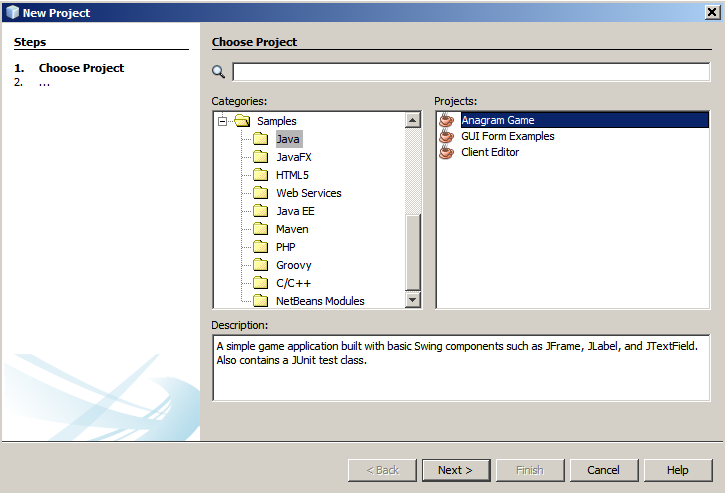Click the Client Editor project icon

click(446, 152)
